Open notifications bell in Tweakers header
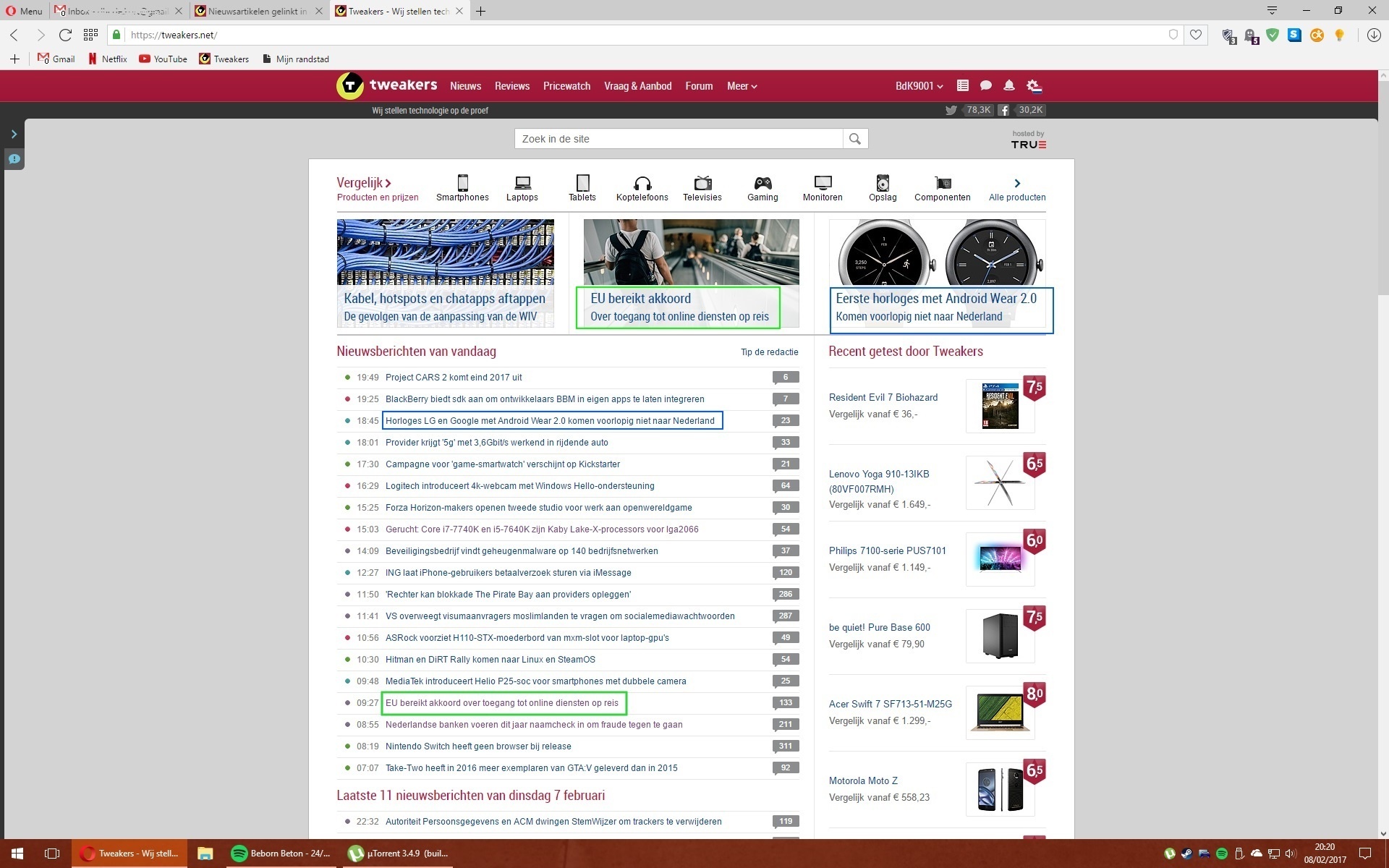This screenshot has width=1389, height=868. 1008,85
